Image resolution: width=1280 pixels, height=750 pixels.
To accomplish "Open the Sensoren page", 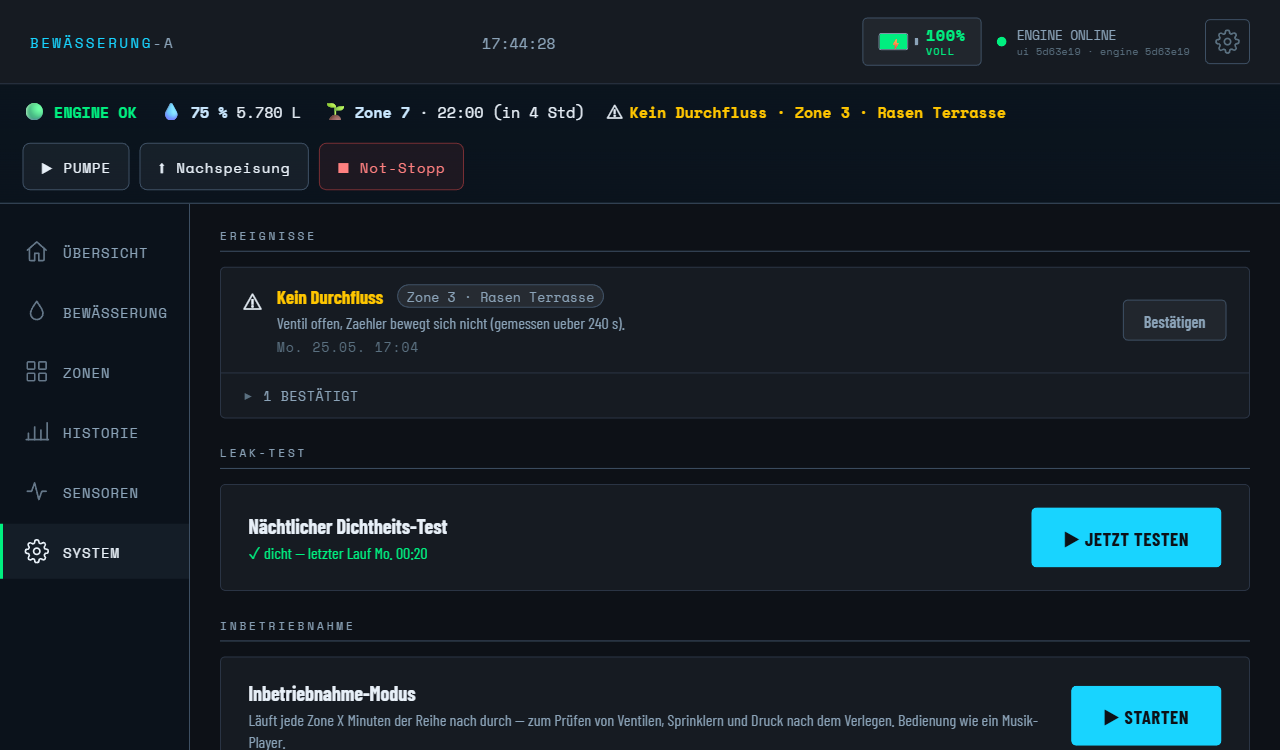I will 94,492.
